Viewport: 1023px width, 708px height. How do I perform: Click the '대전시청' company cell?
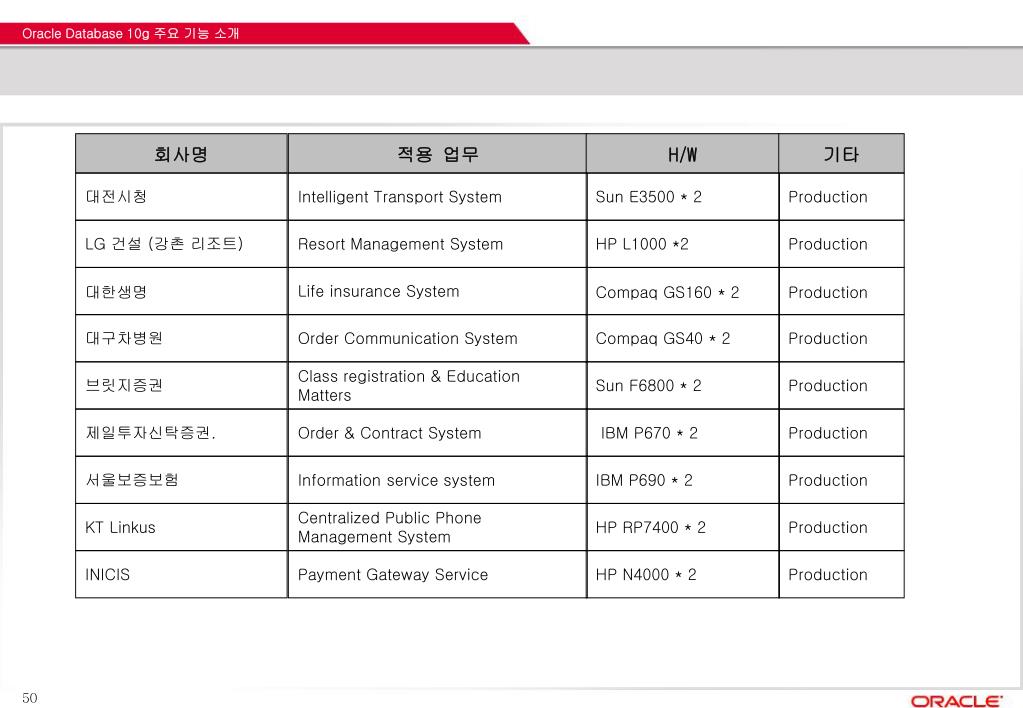[x=181, y=197]
